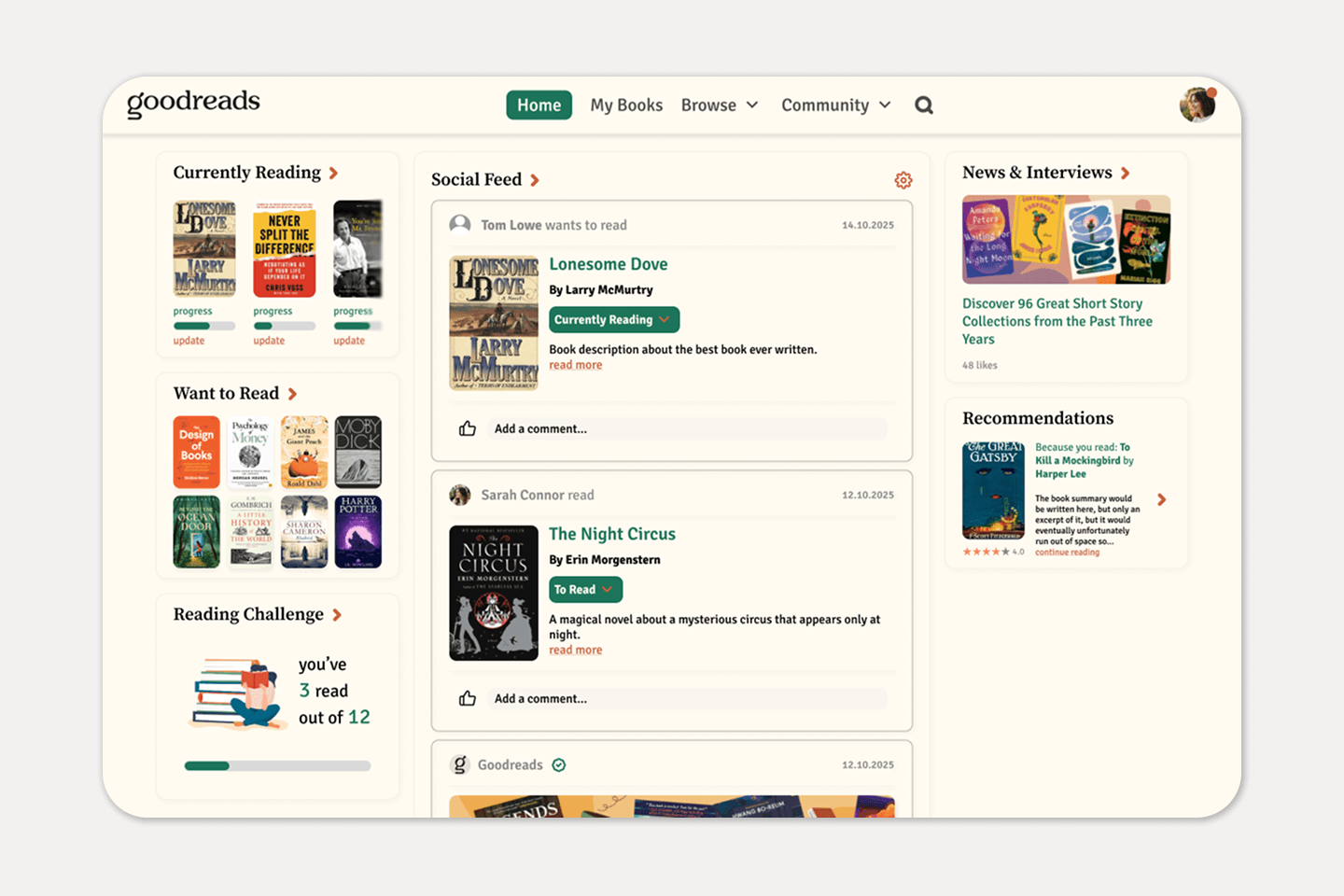Open the Lonesome Dove title link
The image size is (1344, 896).
pos(609,264)
